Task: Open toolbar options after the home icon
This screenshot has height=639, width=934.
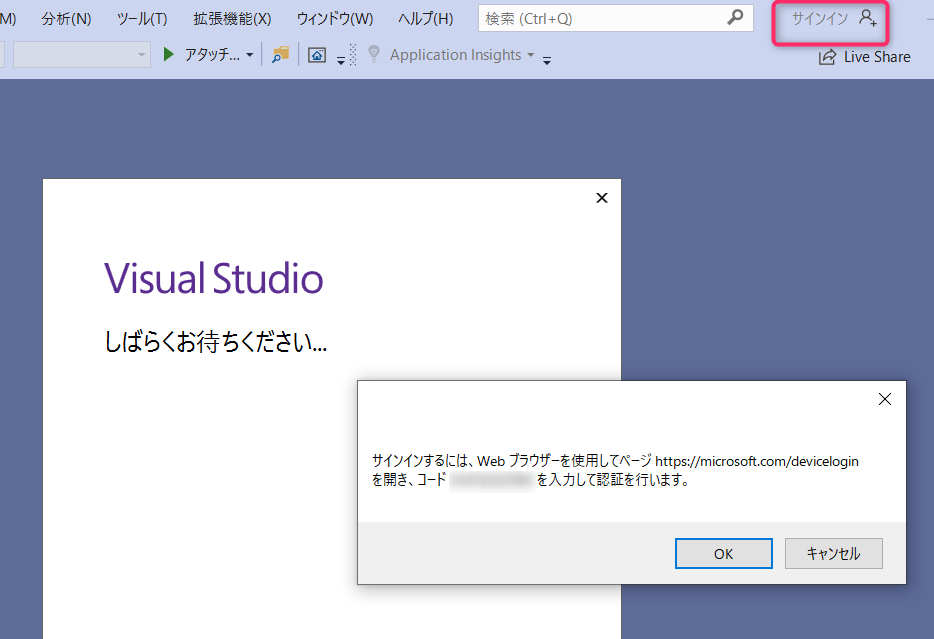Action: click(341, 60)
